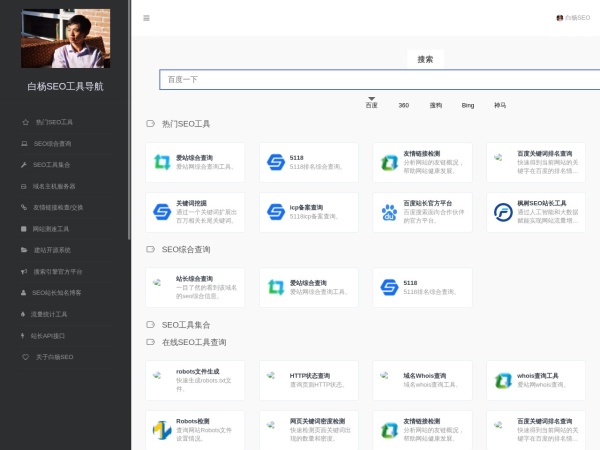Viewport: 600px width, 450px height.
Task: Click the user icon beside SEO站长知名博客
Action: [x=23, y=293]
